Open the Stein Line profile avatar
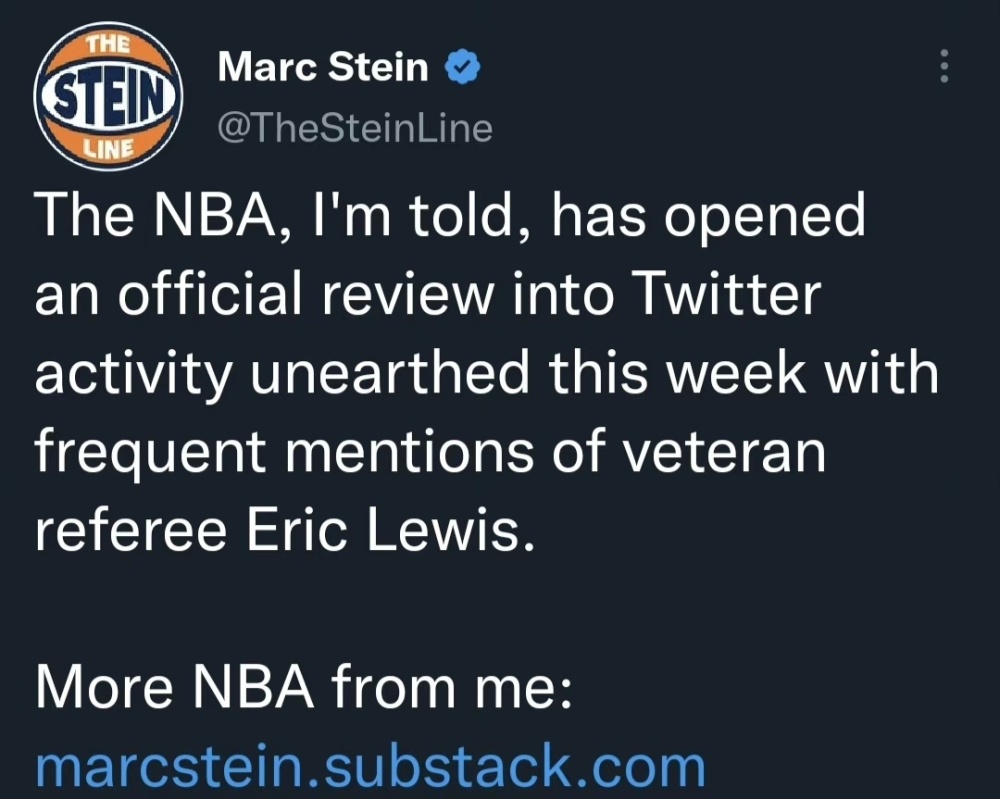This screenshot has width=1000, height=799. coord(108,96)
